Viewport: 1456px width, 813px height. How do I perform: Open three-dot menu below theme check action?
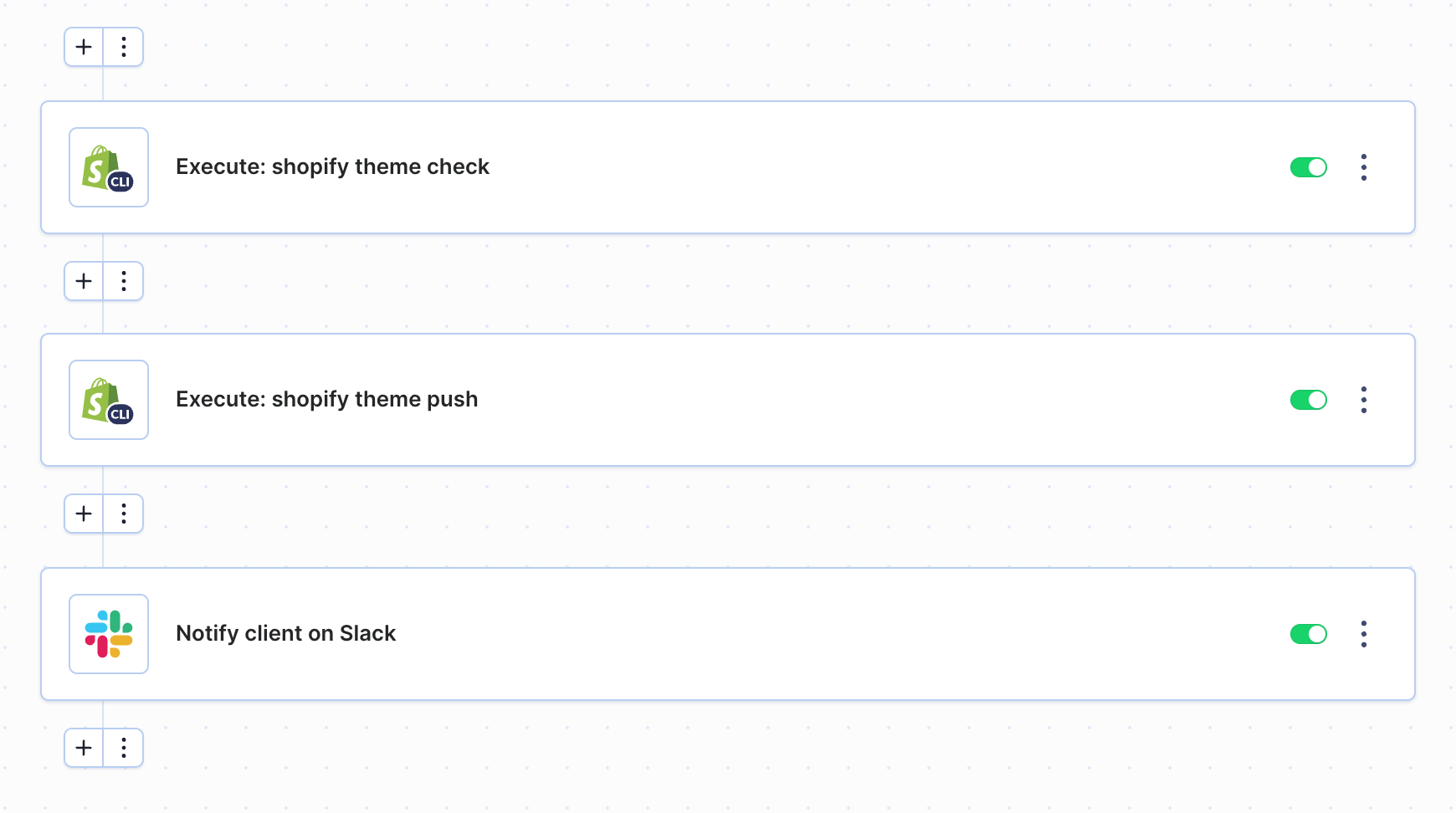point(124,281)
